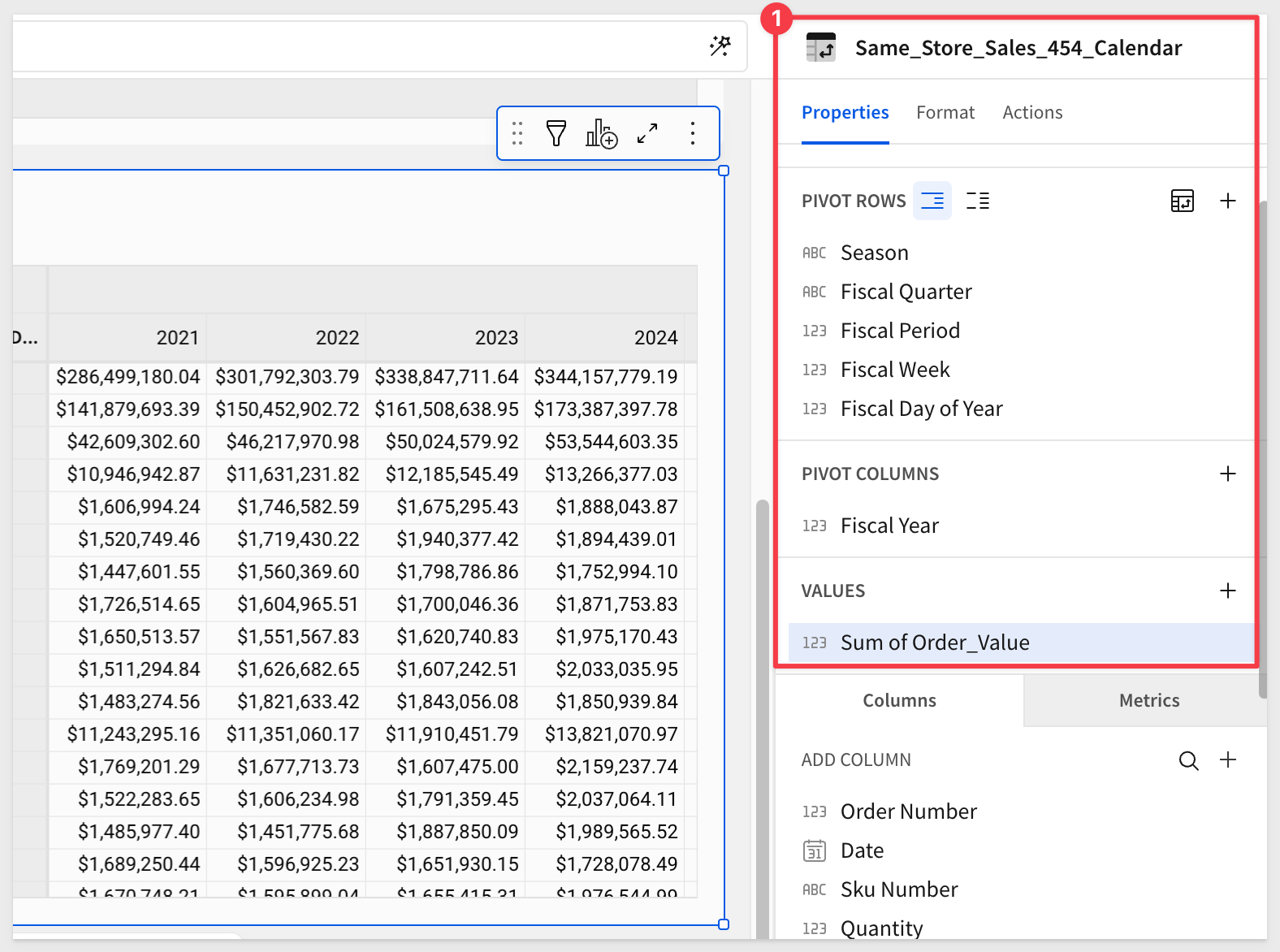Select the Sum of Order_Value field

pyautogui.click(x=935, y=643)
